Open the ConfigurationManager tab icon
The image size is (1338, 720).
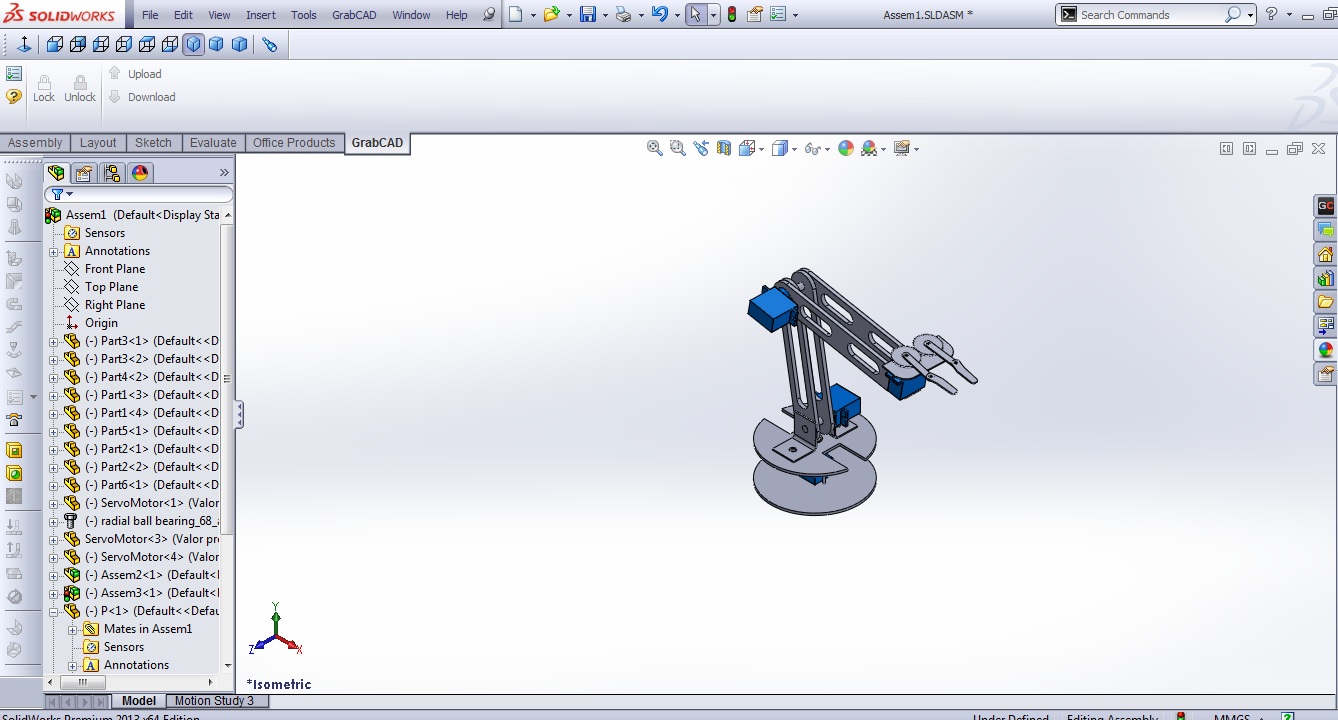coord(112,173)
